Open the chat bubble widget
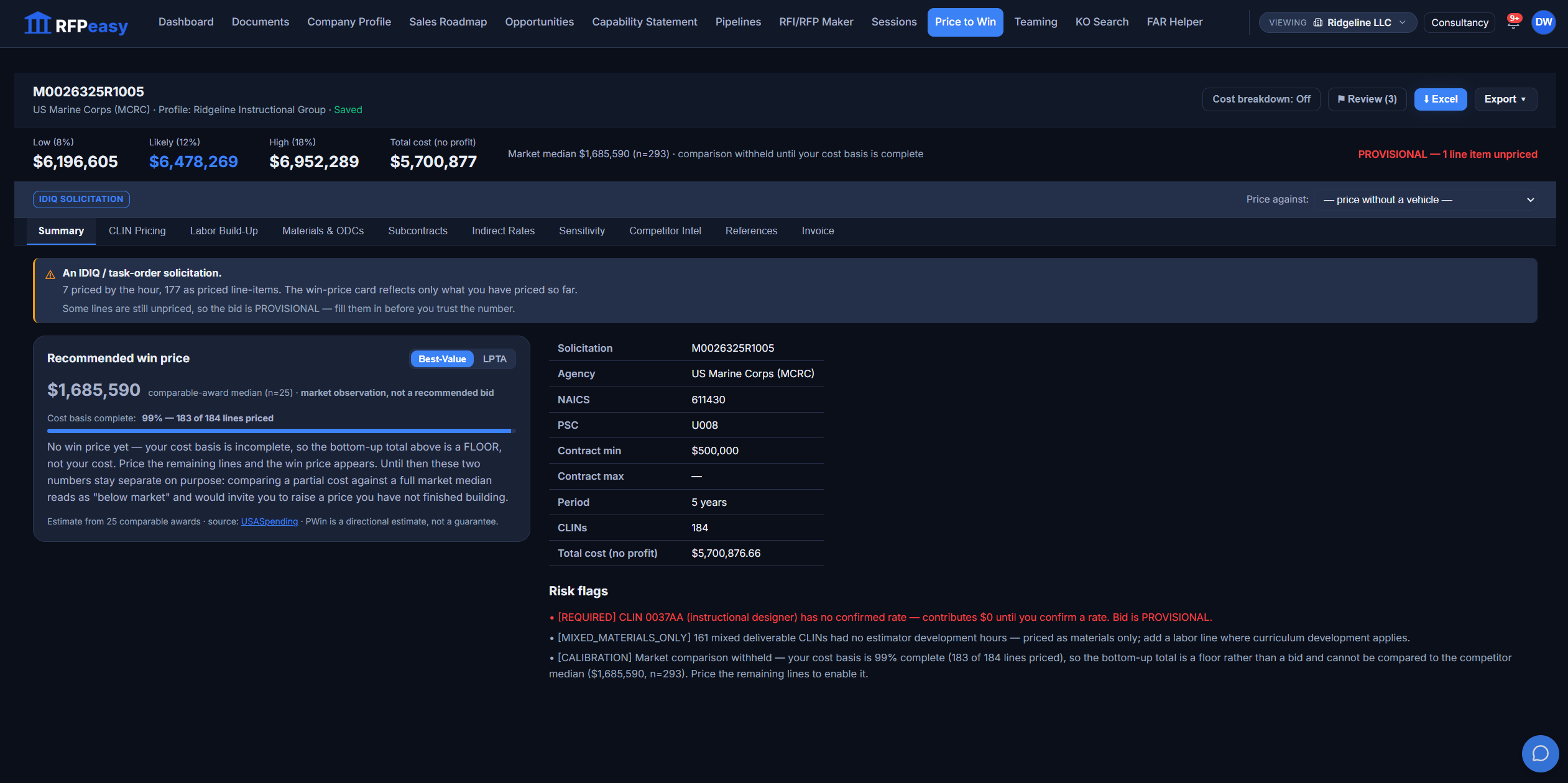 click(x=1540, y=753)
